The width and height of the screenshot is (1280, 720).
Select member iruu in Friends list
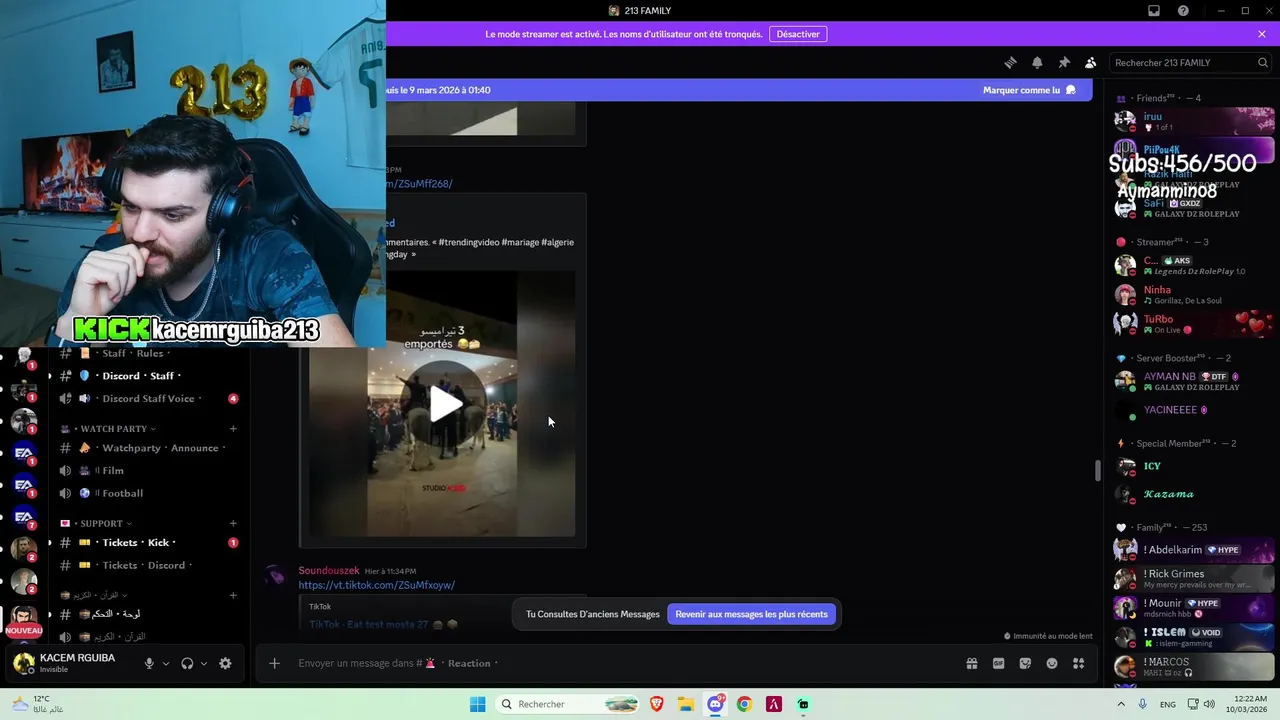(x=1193, y=121)
